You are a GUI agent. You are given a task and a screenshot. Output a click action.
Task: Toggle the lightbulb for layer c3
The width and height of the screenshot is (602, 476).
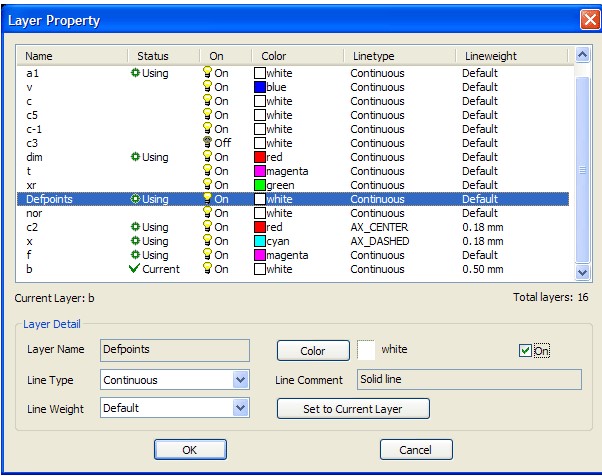[x=208, y=143]
